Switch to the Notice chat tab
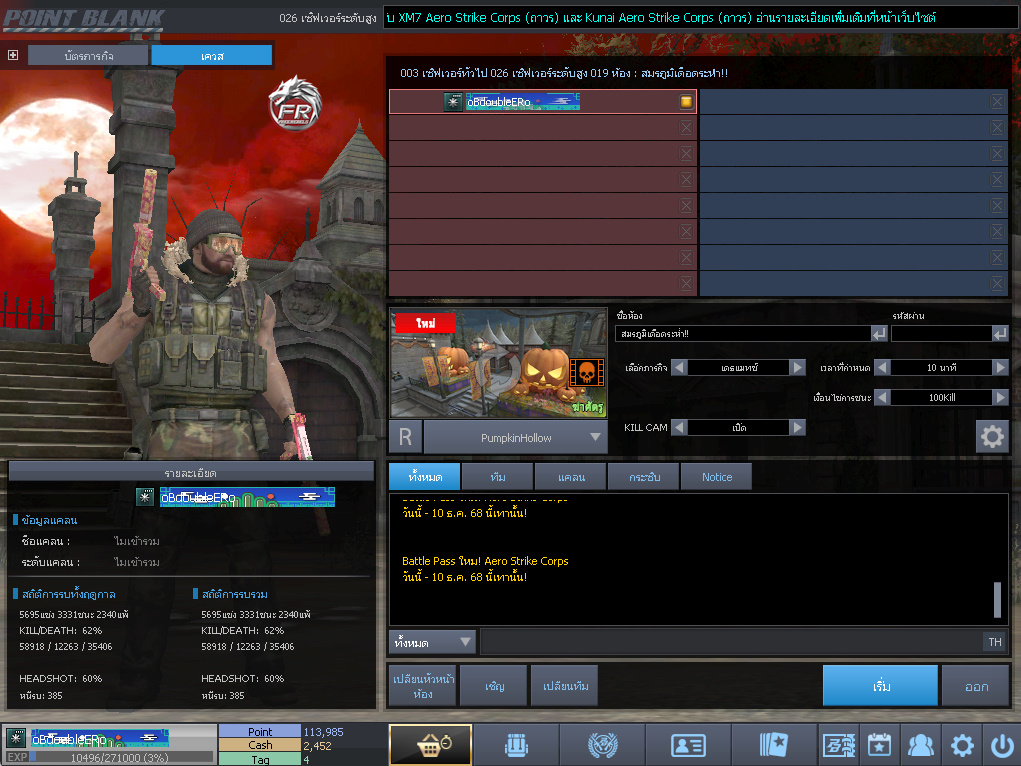Screen dimensions: 1021x766 coord(716,477)
